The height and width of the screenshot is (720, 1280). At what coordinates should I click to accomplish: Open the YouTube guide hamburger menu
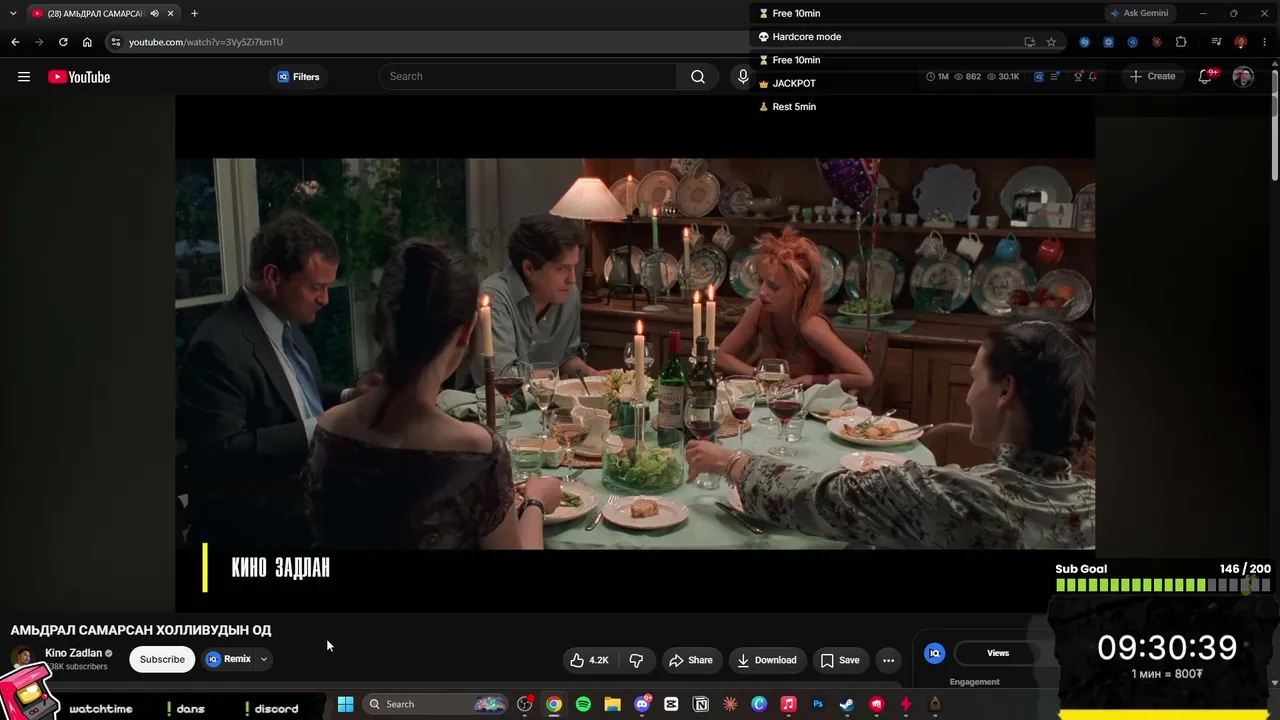click(x=24, y=77)
